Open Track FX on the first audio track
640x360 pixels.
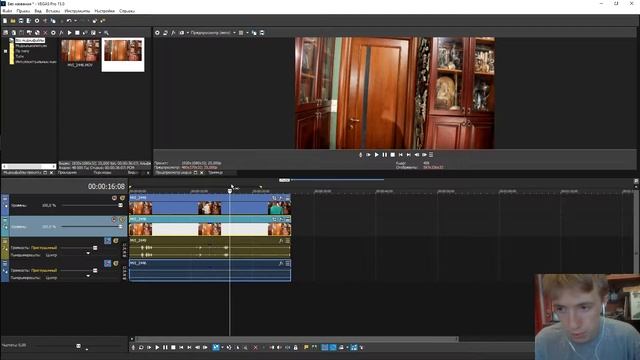point(116,241)
